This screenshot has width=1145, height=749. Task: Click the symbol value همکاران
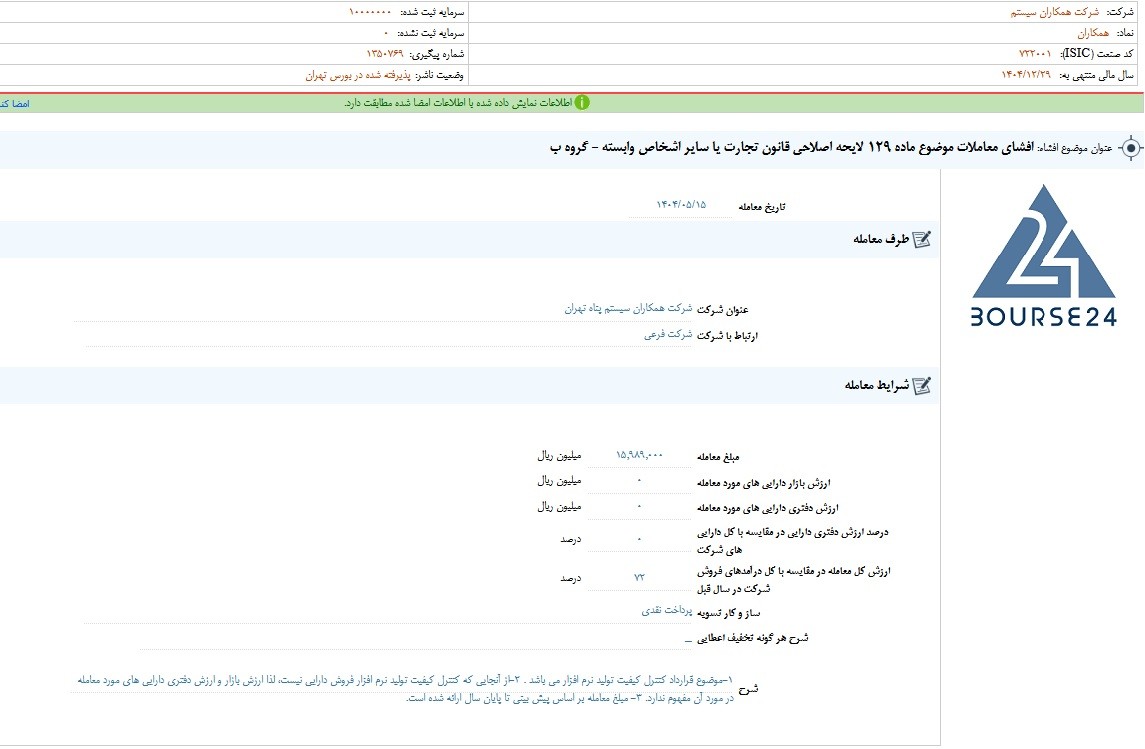pos(1093,33)
